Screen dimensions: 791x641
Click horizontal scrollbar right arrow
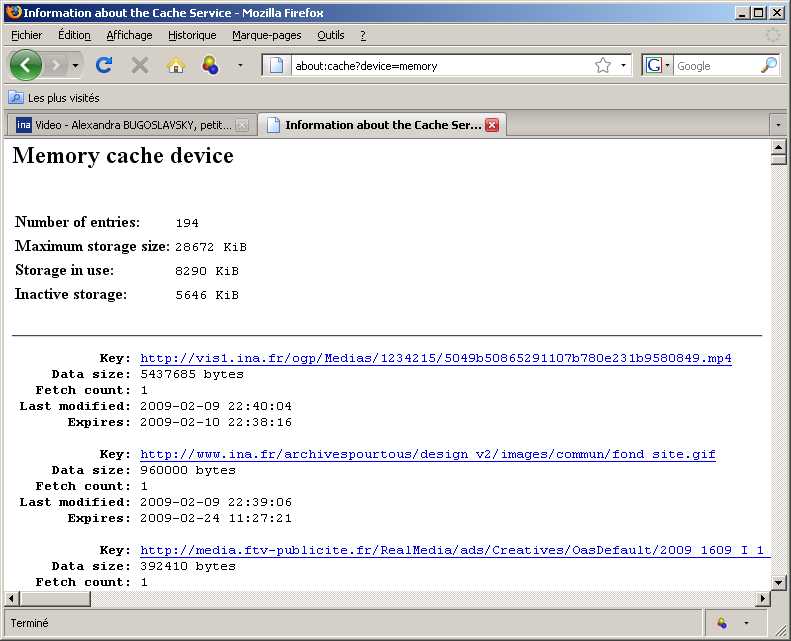click(x=763, y=599)
